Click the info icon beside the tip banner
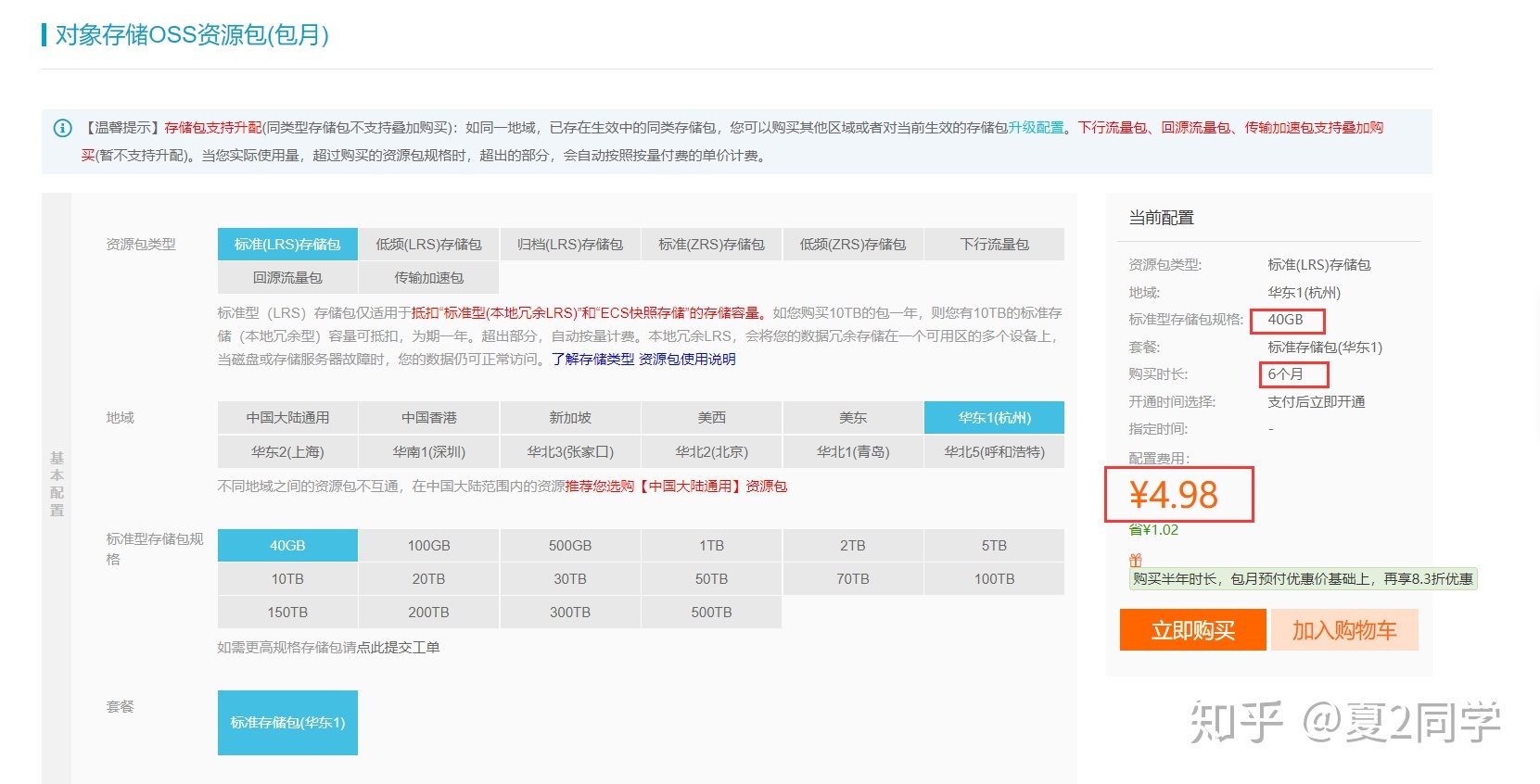The image size is (1540, 784). pyautogui.click(x=62, y=128)
